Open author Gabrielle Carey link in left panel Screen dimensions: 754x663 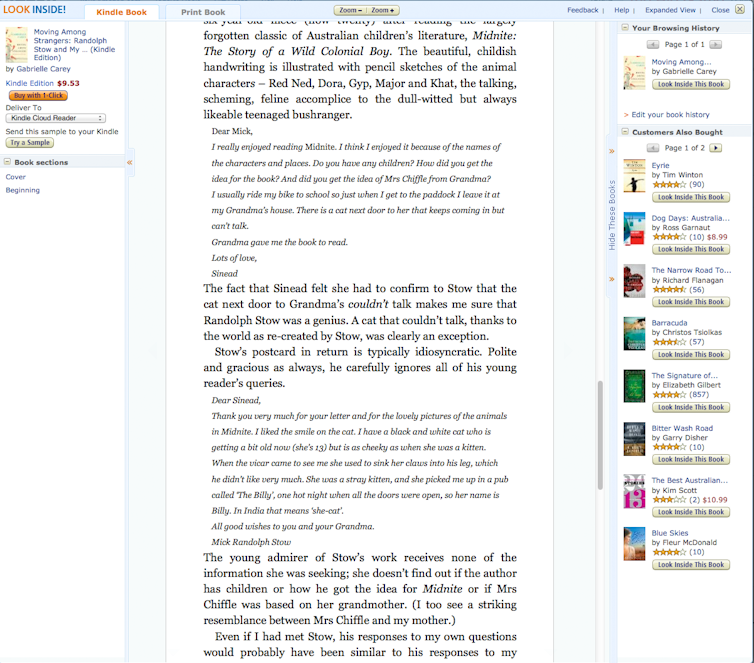43,69
